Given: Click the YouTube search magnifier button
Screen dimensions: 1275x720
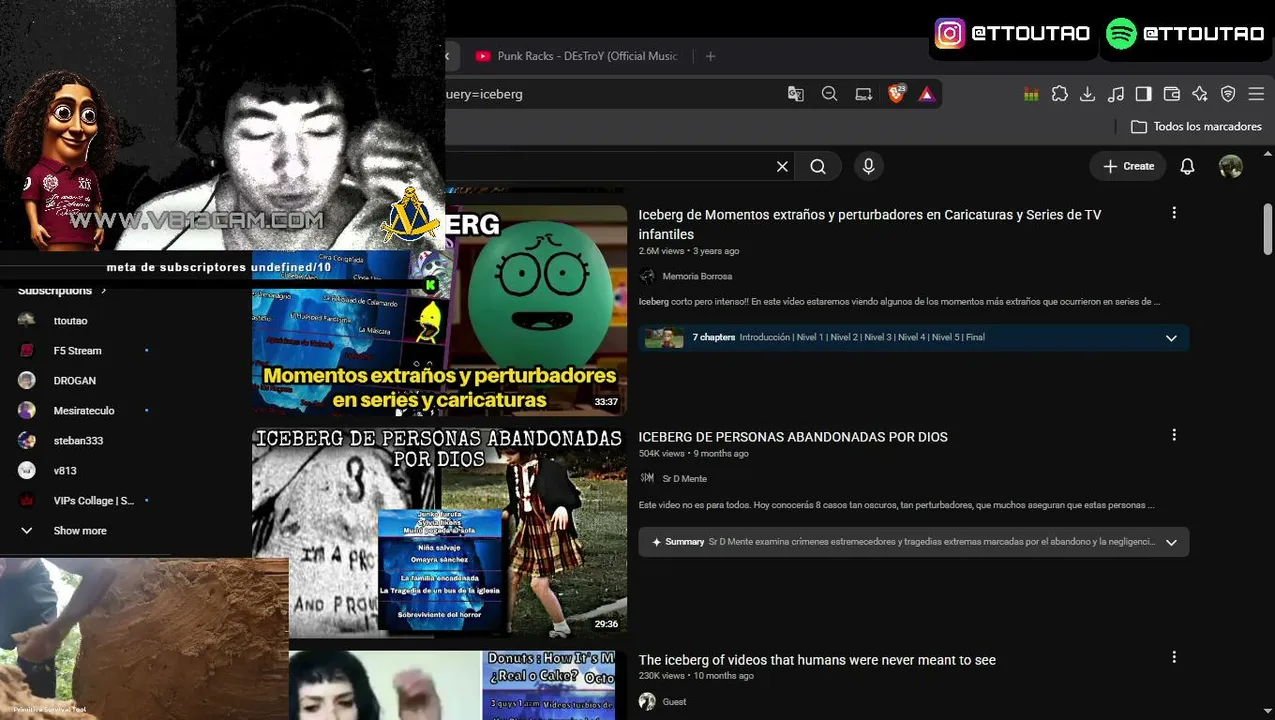Looking at the screenshot, I should pyautogui.click(x=818, y=167).
